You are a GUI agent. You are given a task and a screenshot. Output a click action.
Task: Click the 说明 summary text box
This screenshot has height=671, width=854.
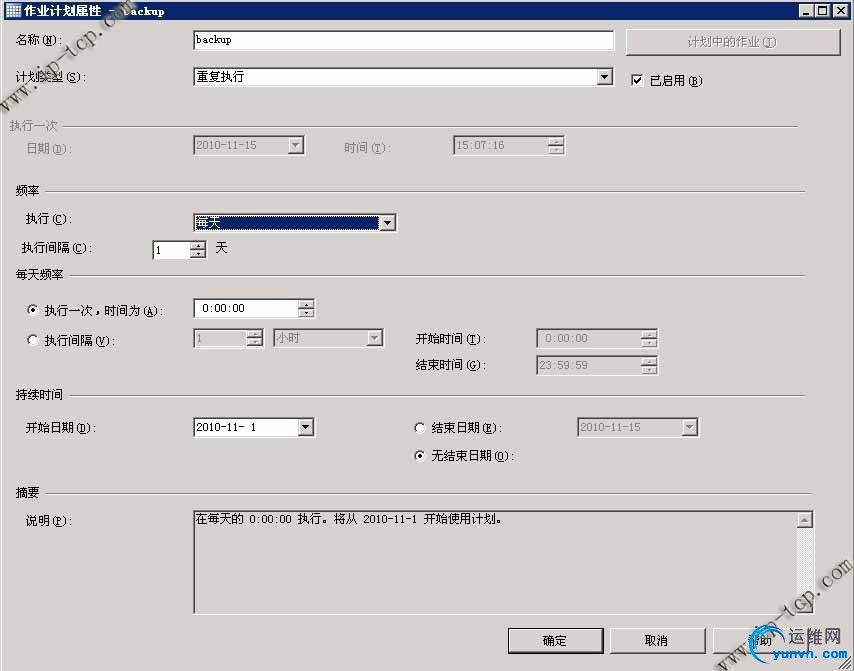point(495,562)
